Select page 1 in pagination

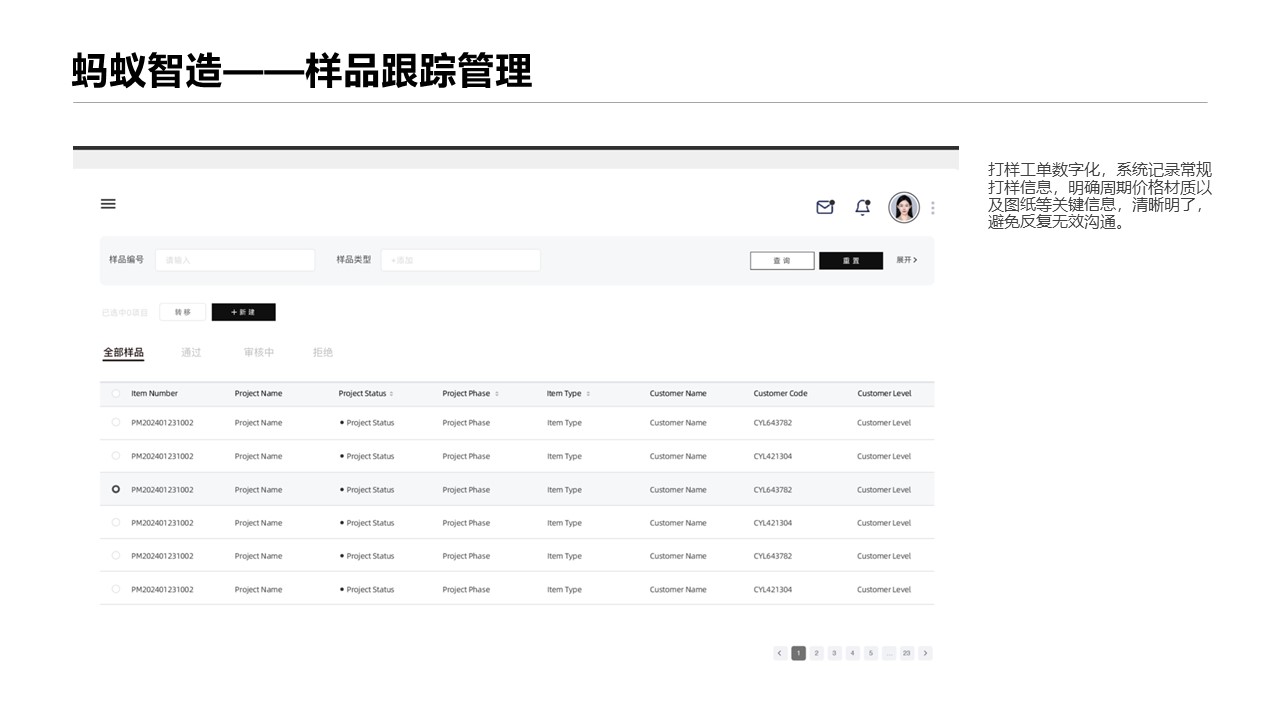coord(798,653)
